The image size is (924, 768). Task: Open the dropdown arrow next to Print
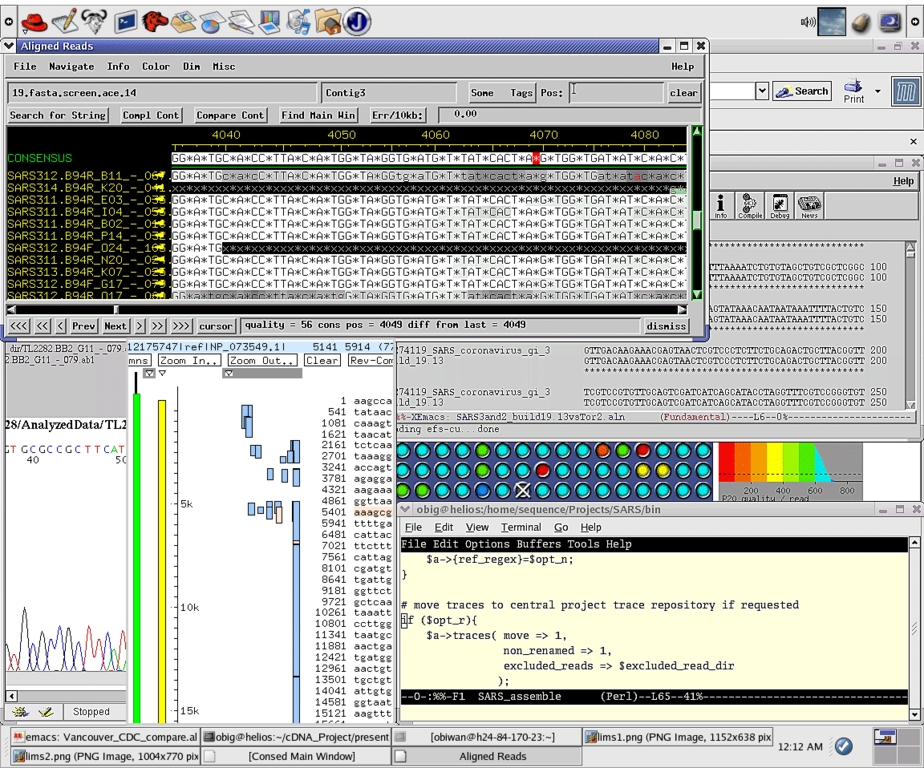pos(877,91)
